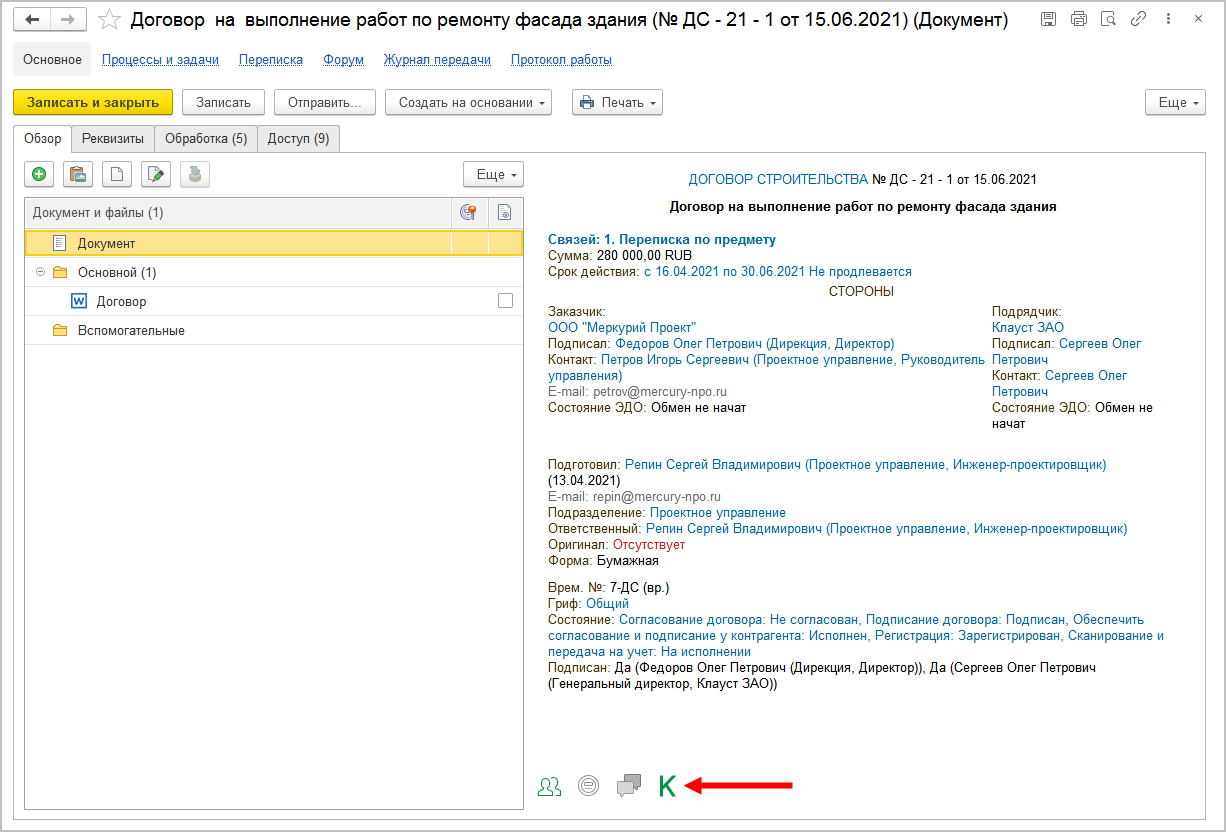Collapse the Основной (1) folder node
This screenshot has height=832, width=1226.
pyautogui.click(x=40, y=272)
